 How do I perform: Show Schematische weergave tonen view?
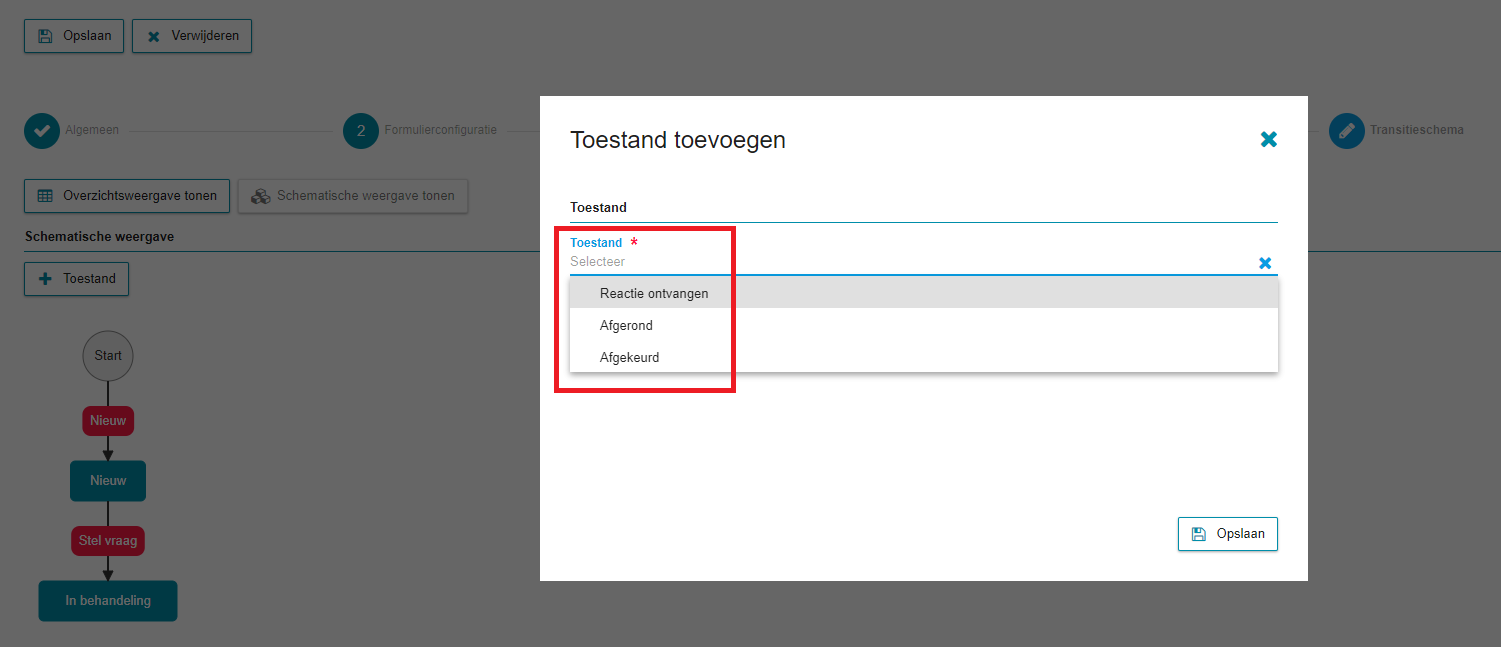pyautogui.click(x=353, y=196)
